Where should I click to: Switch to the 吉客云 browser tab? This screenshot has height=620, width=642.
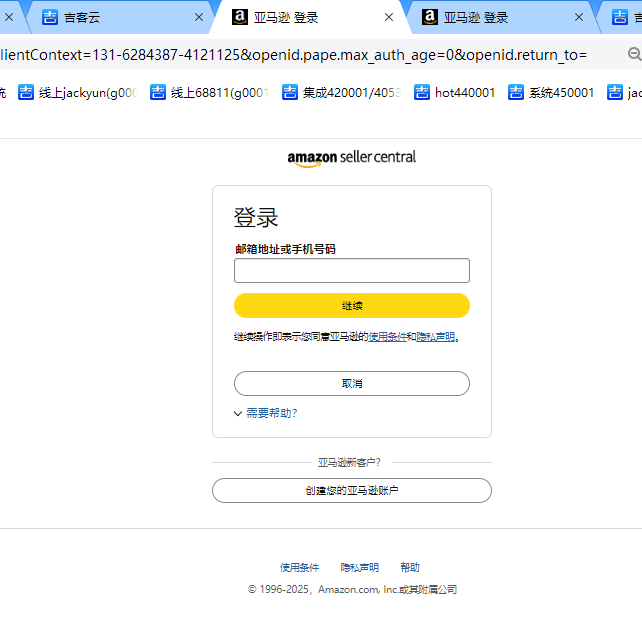coord(110,17)
